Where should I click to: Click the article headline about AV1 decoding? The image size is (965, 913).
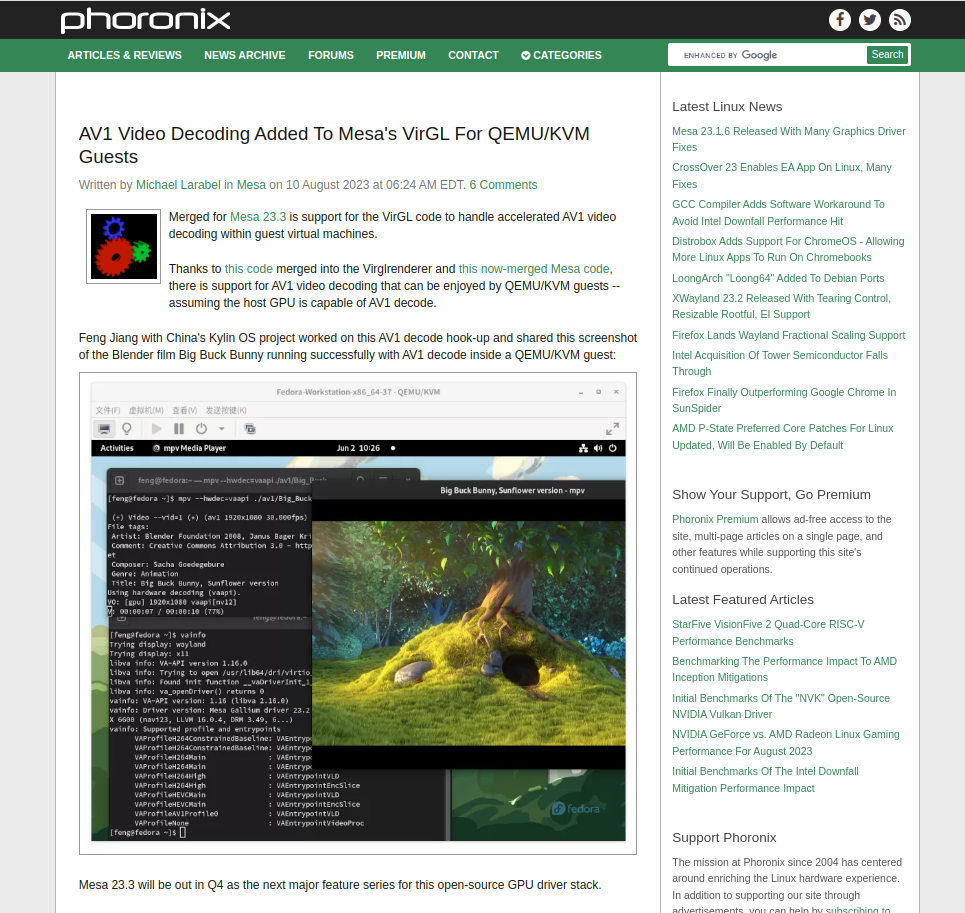coord(334,145)
